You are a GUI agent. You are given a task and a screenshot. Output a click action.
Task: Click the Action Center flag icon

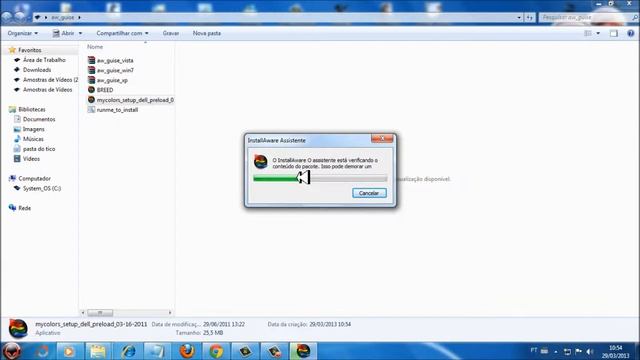578,351
